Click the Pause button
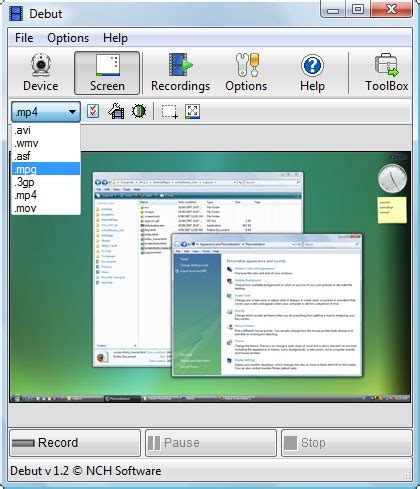 coord(211,443)
